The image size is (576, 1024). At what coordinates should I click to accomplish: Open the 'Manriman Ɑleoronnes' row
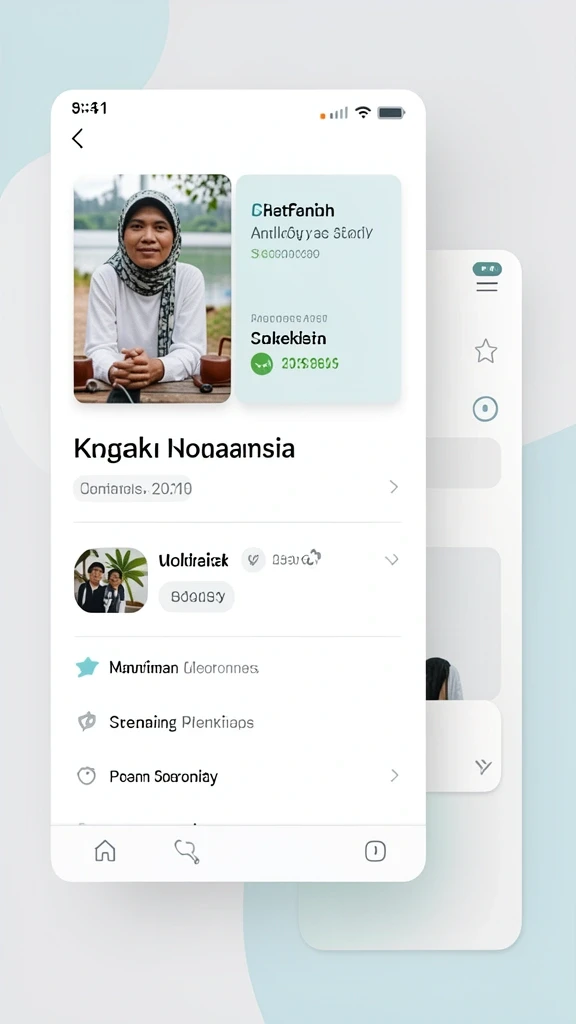(237, 667)
